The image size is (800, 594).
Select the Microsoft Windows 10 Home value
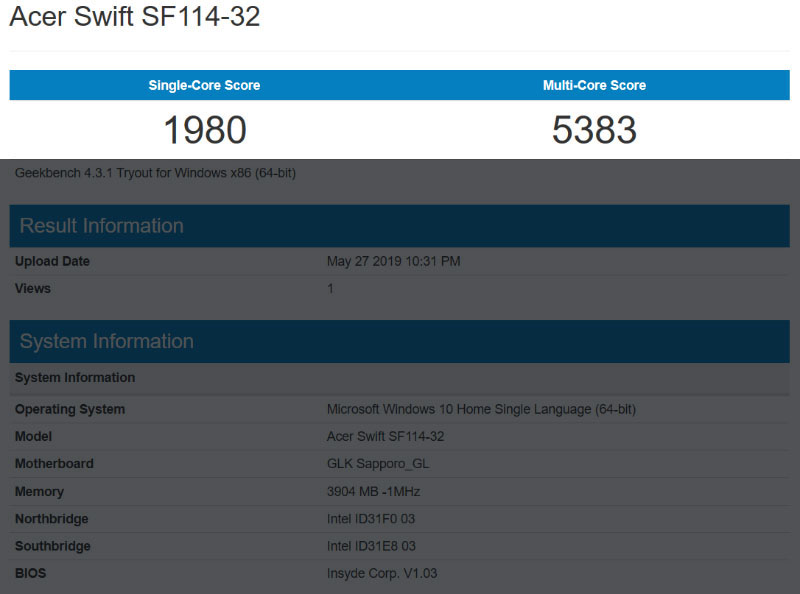tap(481, 409)
